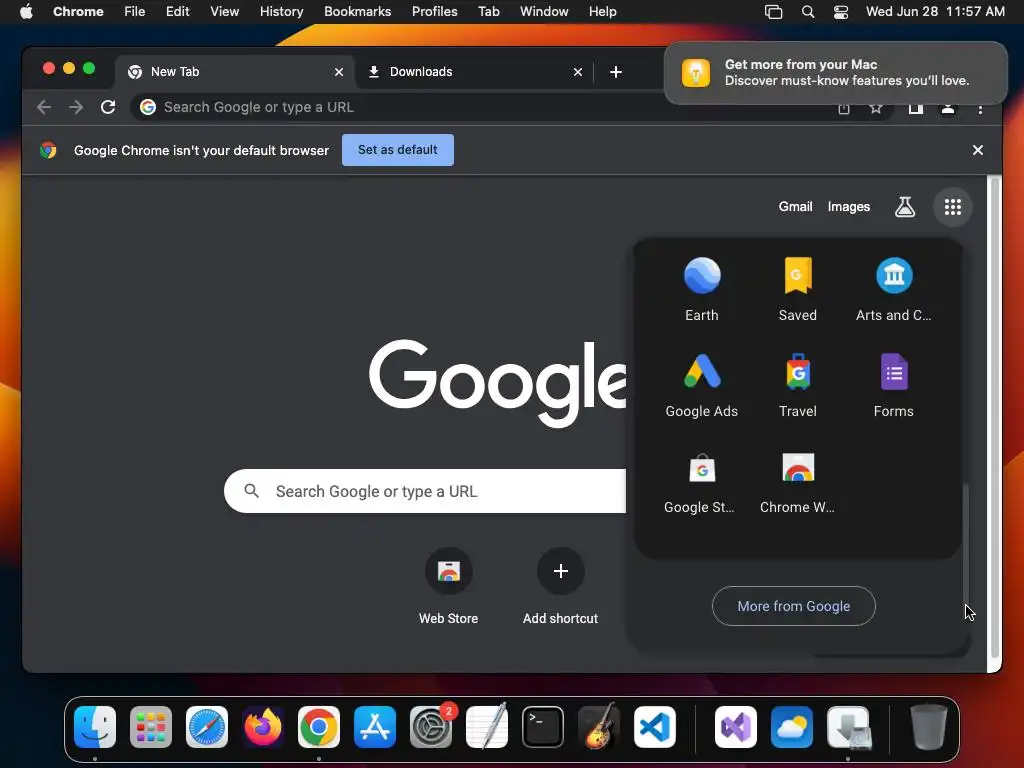Open the profile avatar button
1024x768 pixels.
tap(948, 109)
